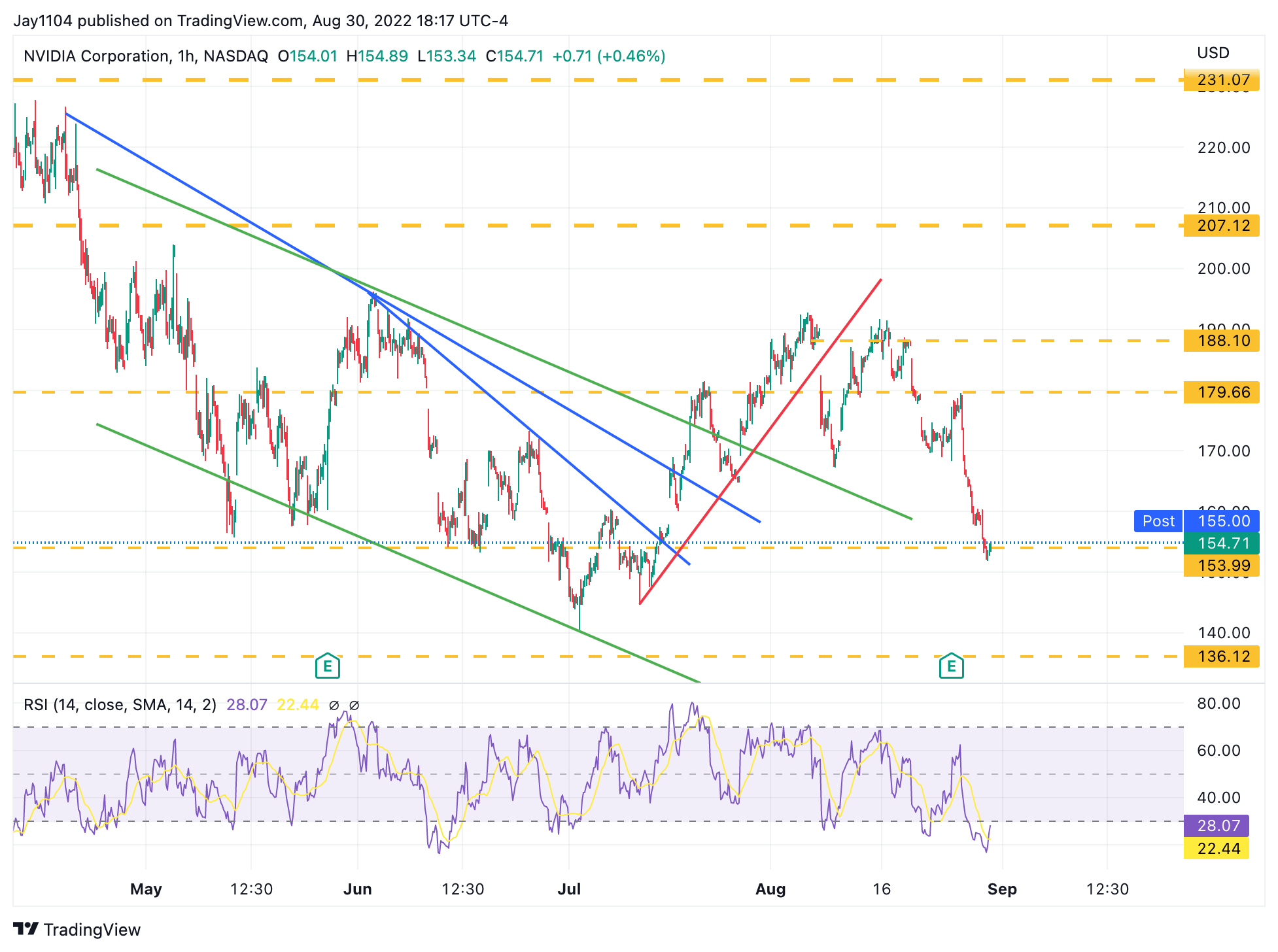Image resolution: width=1278 pixels, height=952 pixels.
Task: Click the 153.99 price level label
Action: [x=1222, y=566]
